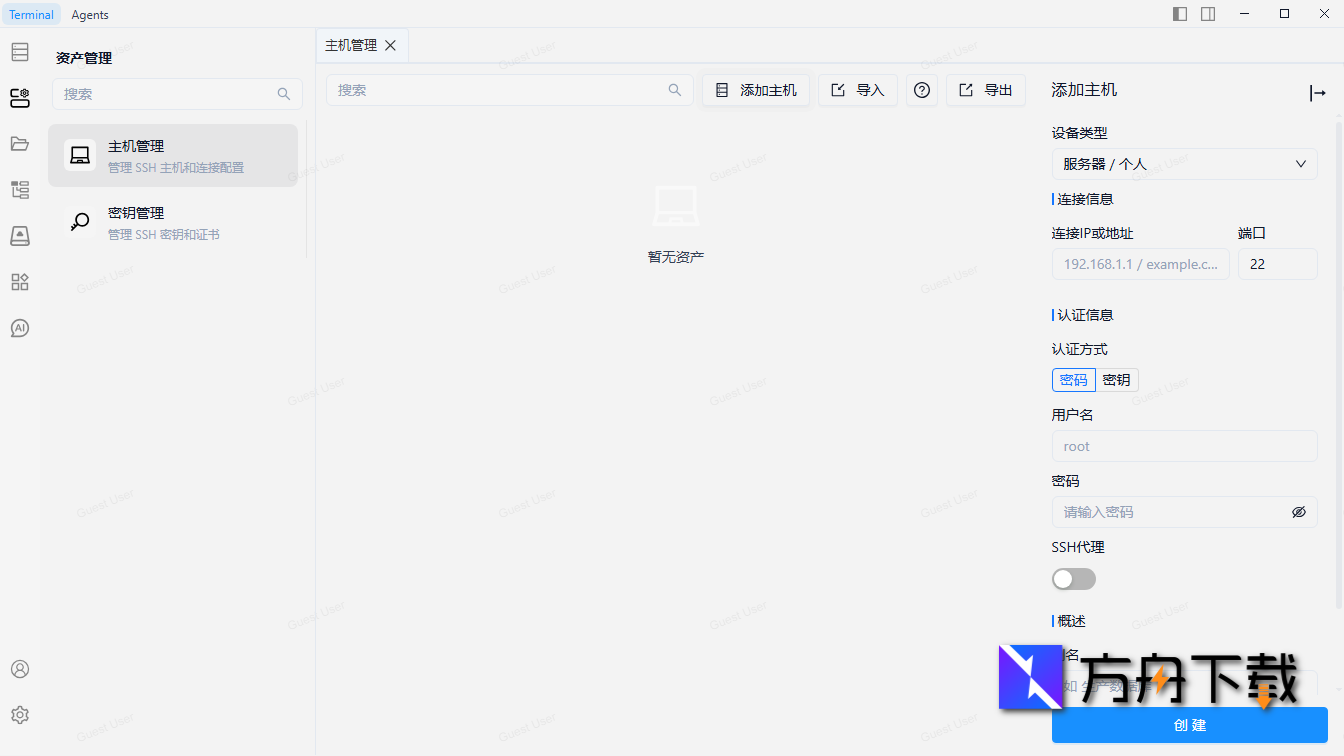Click the magnifier in host search box

click(675, 90)
